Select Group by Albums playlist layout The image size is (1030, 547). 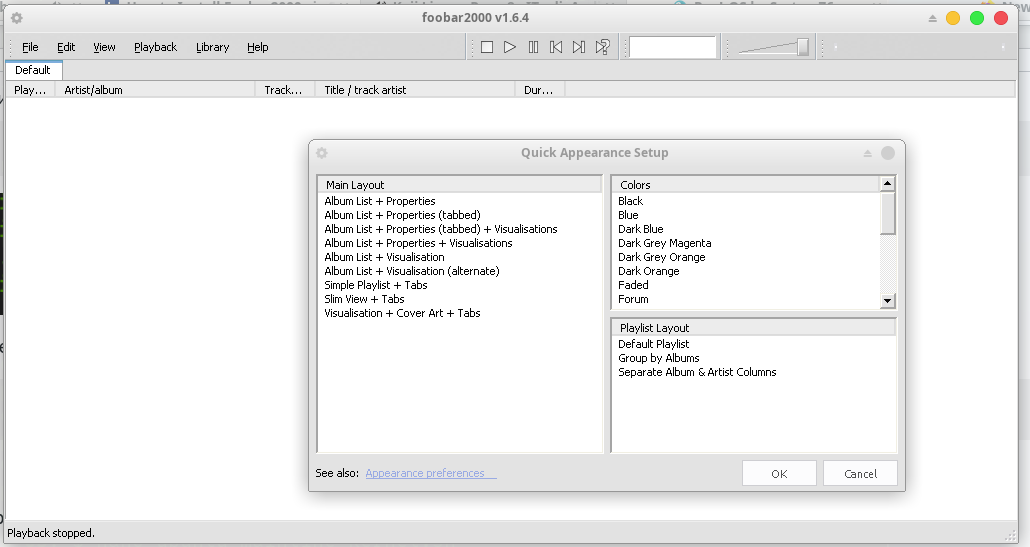[x=659, y=358]
